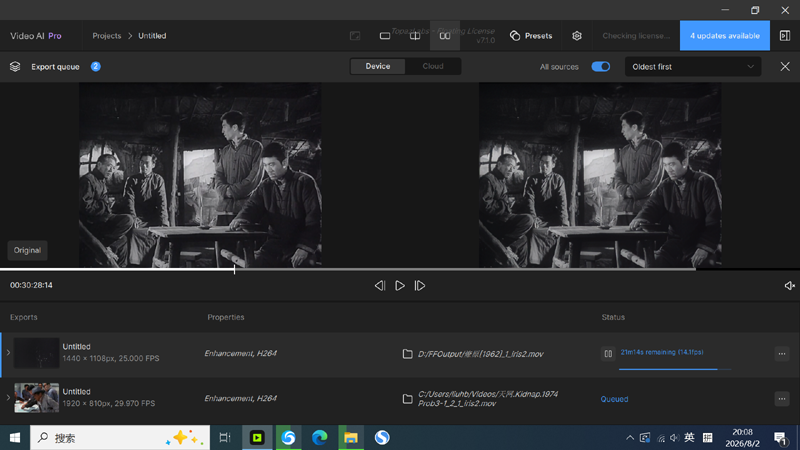Click the Status column header

[613, 317]
